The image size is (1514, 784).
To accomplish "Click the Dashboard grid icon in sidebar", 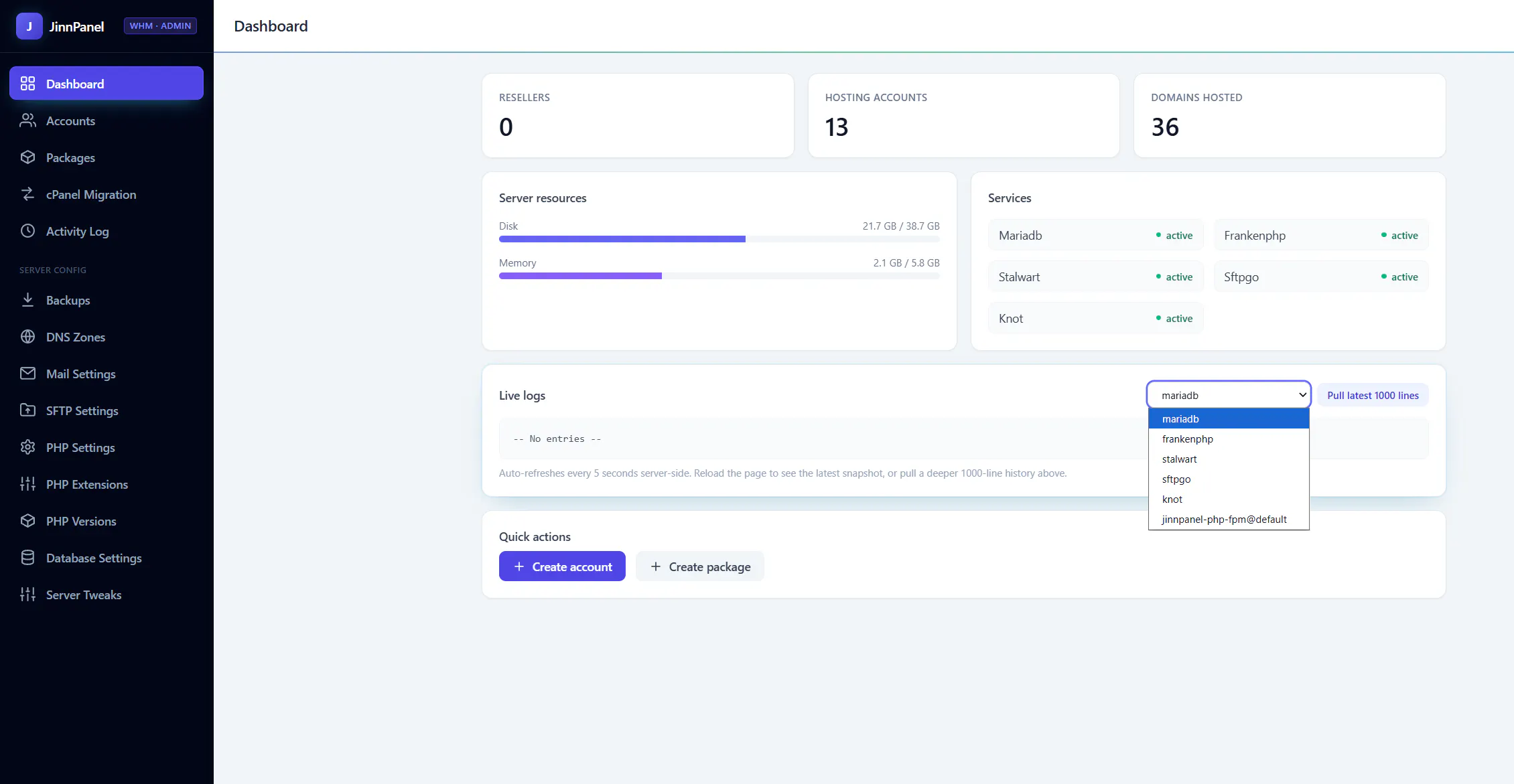I will pos(27,84).
